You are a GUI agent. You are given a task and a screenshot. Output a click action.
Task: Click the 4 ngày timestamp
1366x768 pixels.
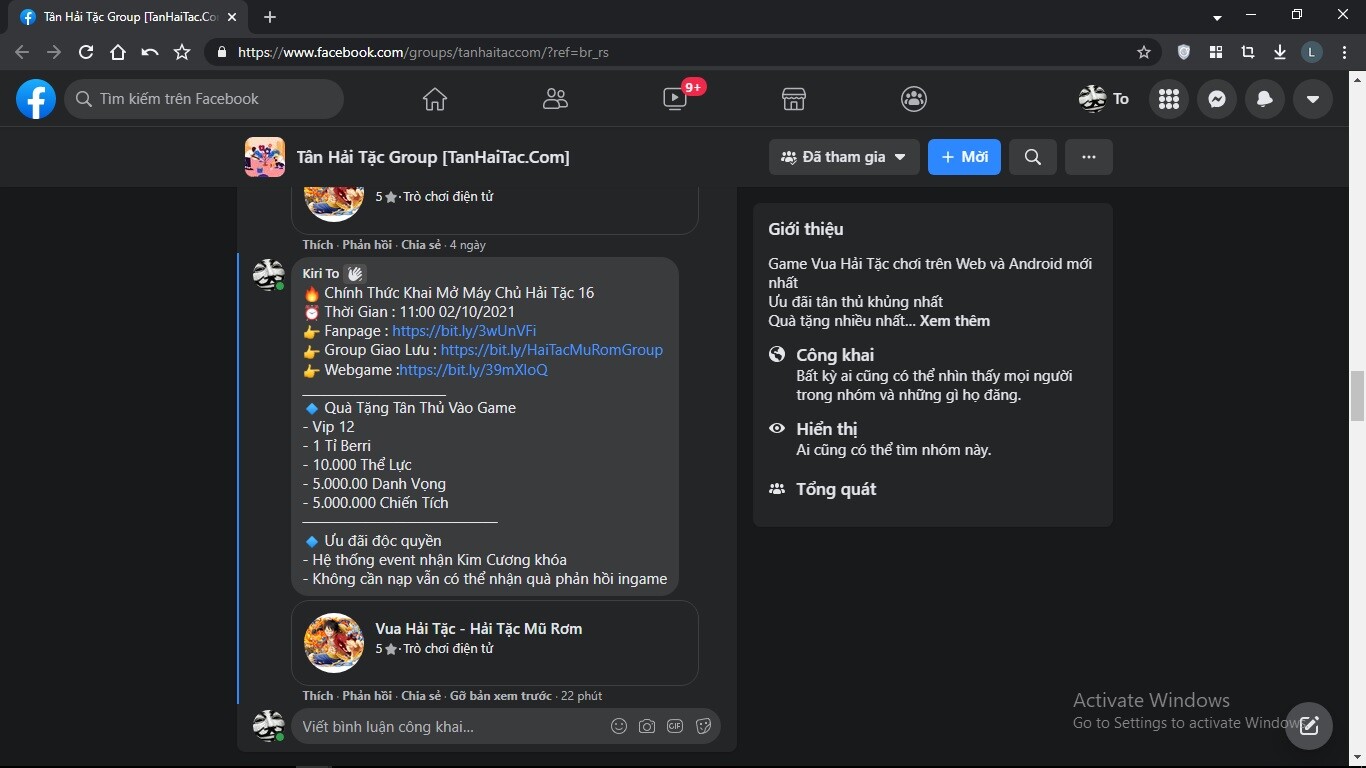pyautogui.click(x=468, y=245)
